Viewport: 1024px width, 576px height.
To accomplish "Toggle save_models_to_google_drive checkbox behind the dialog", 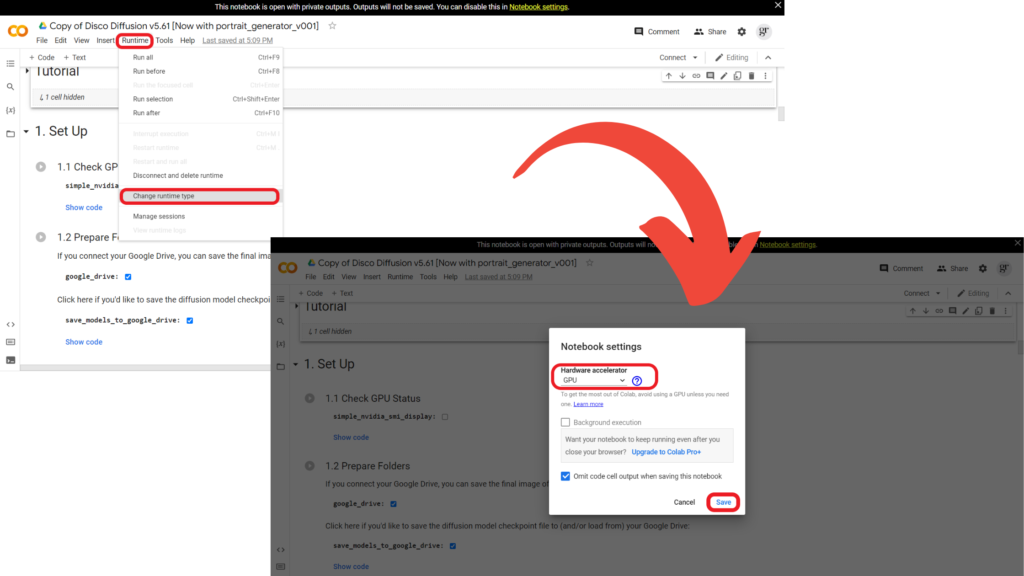I will coord(453,546).
